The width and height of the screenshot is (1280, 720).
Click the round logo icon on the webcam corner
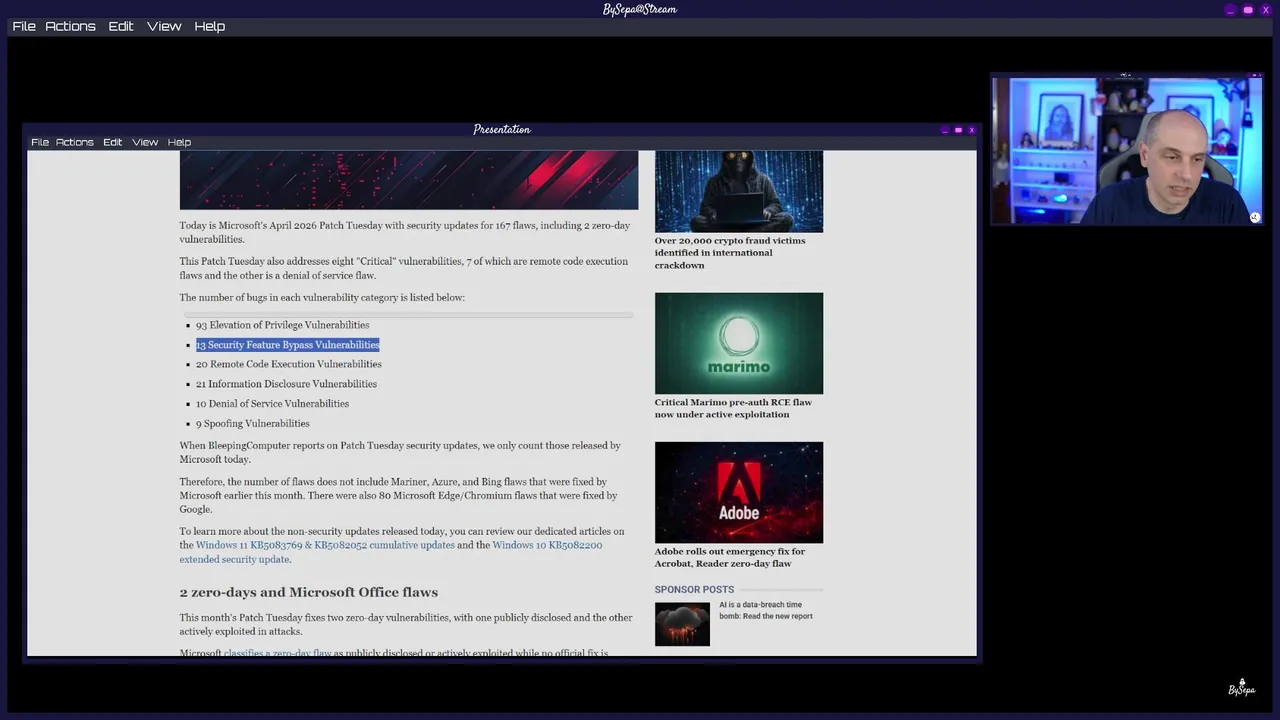(1255, 217)
